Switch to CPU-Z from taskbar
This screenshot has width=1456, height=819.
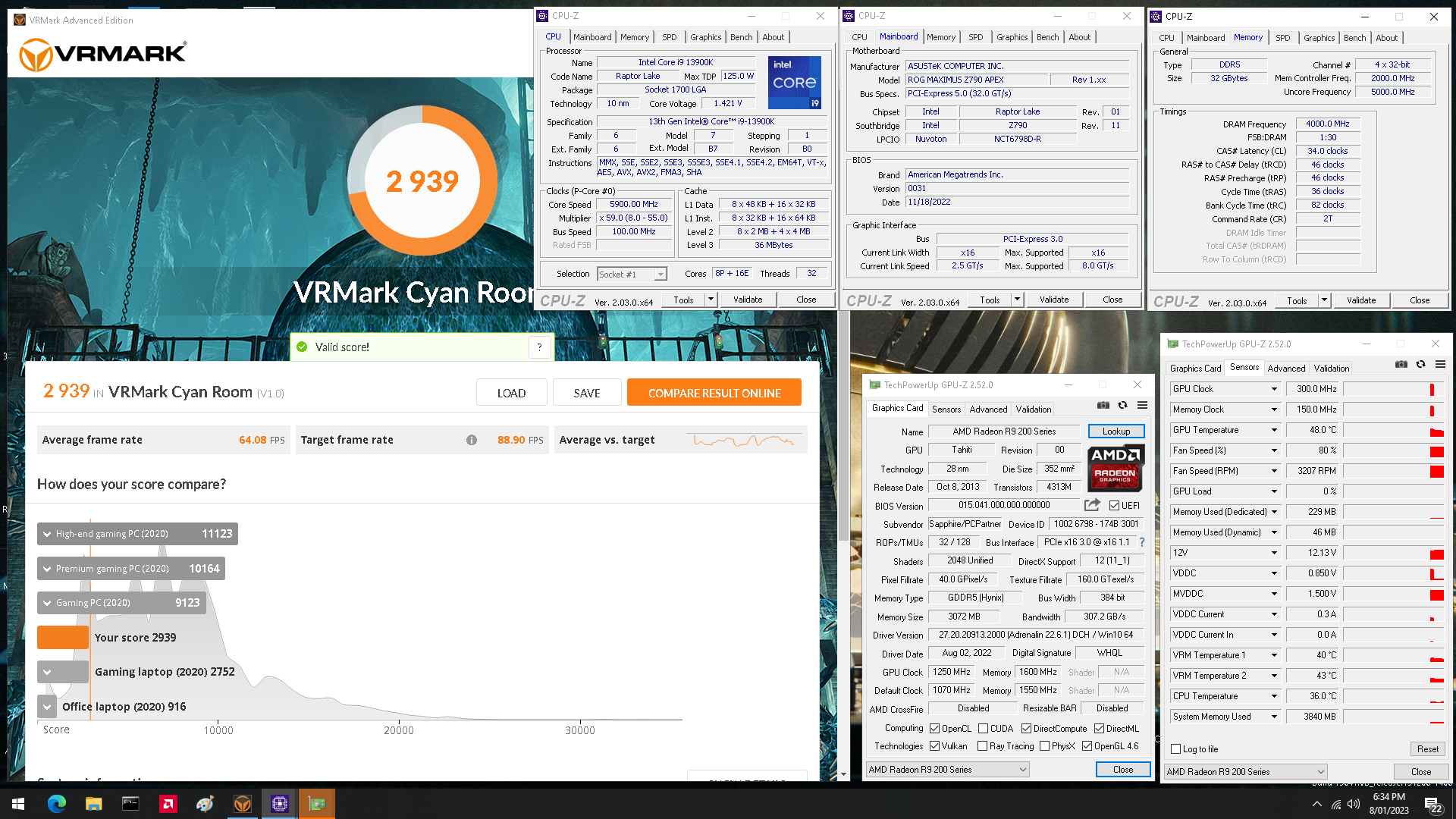(279, 803)
